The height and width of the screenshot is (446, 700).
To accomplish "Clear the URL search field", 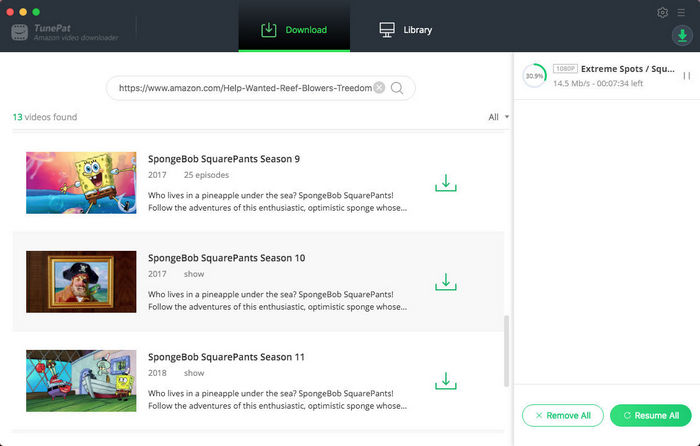I will (379, 88).
